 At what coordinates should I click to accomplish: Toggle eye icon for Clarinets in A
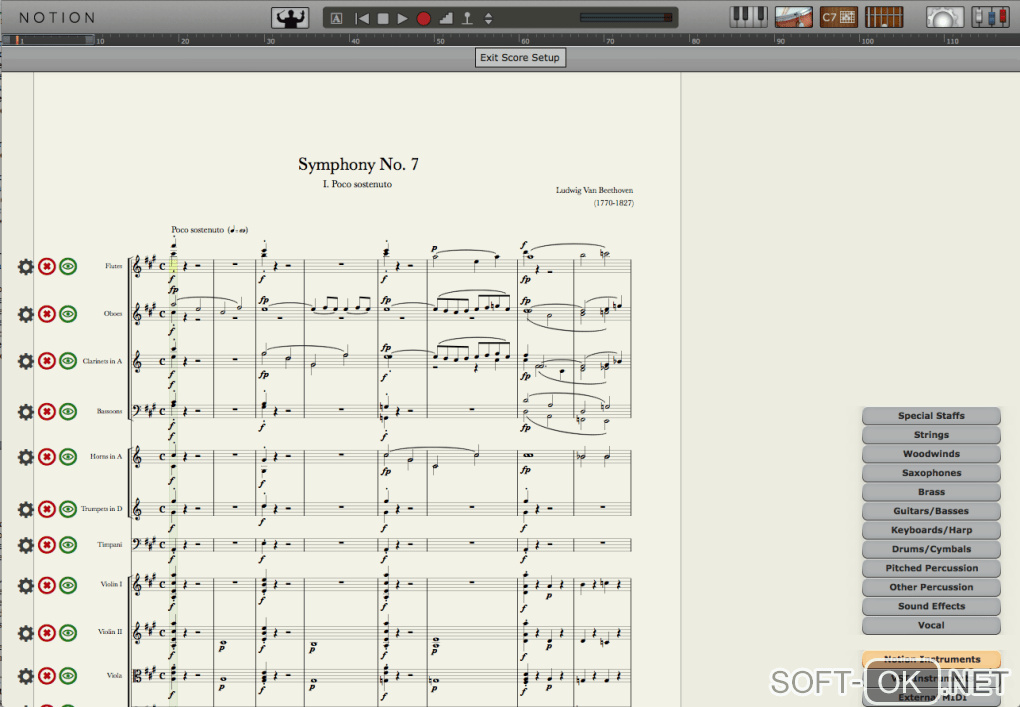pos(68,361)
